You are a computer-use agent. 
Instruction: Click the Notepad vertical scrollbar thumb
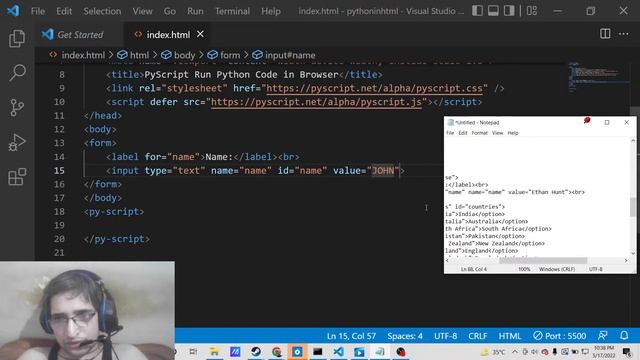[x=633, y=207]
